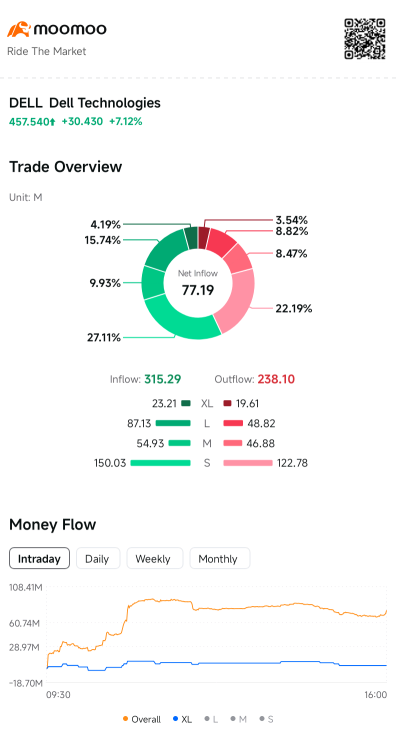The width and height of the screenshot is (396, 755).
Task: Open the DELL Dell Technologies stock title
Action: click(85, 103)
